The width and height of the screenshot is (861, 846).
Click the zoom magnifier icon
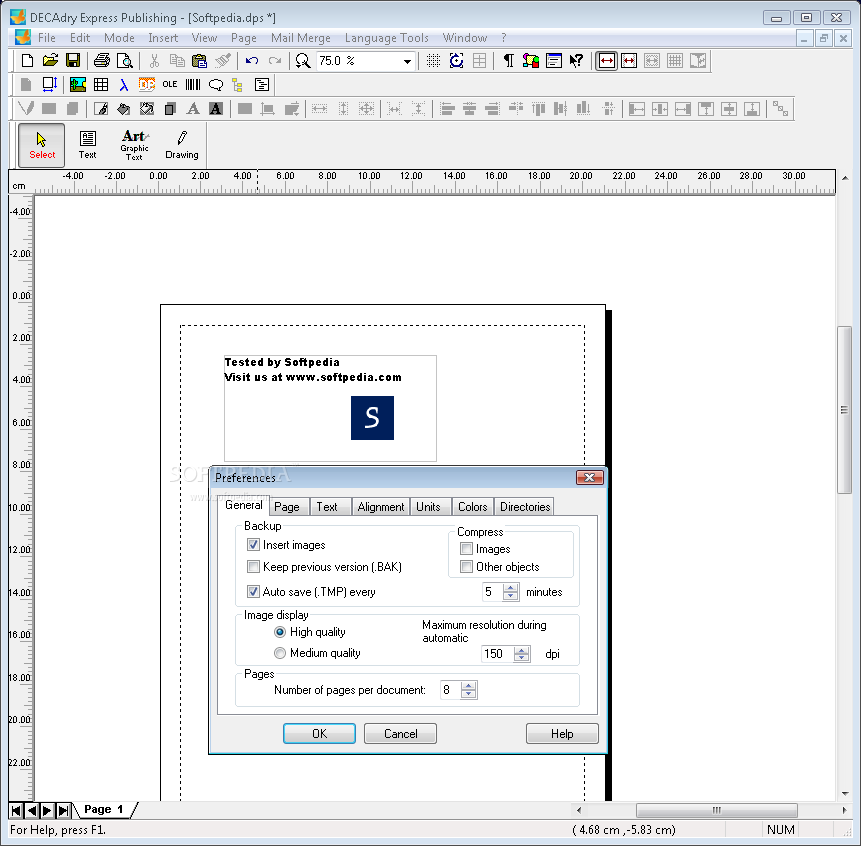pyautogui.click(x=303, y=60)
